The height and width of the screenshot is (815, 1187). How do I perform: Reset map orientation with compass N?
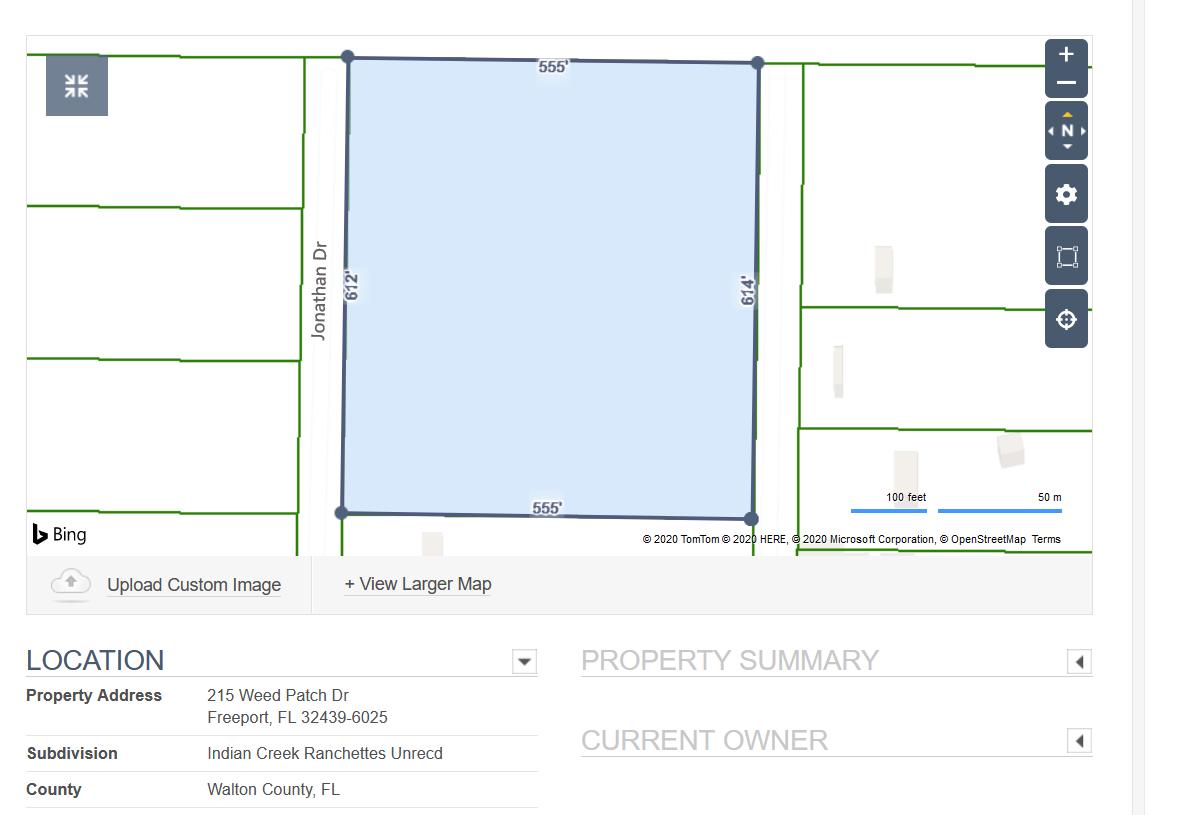click(x=1067, y=131)
